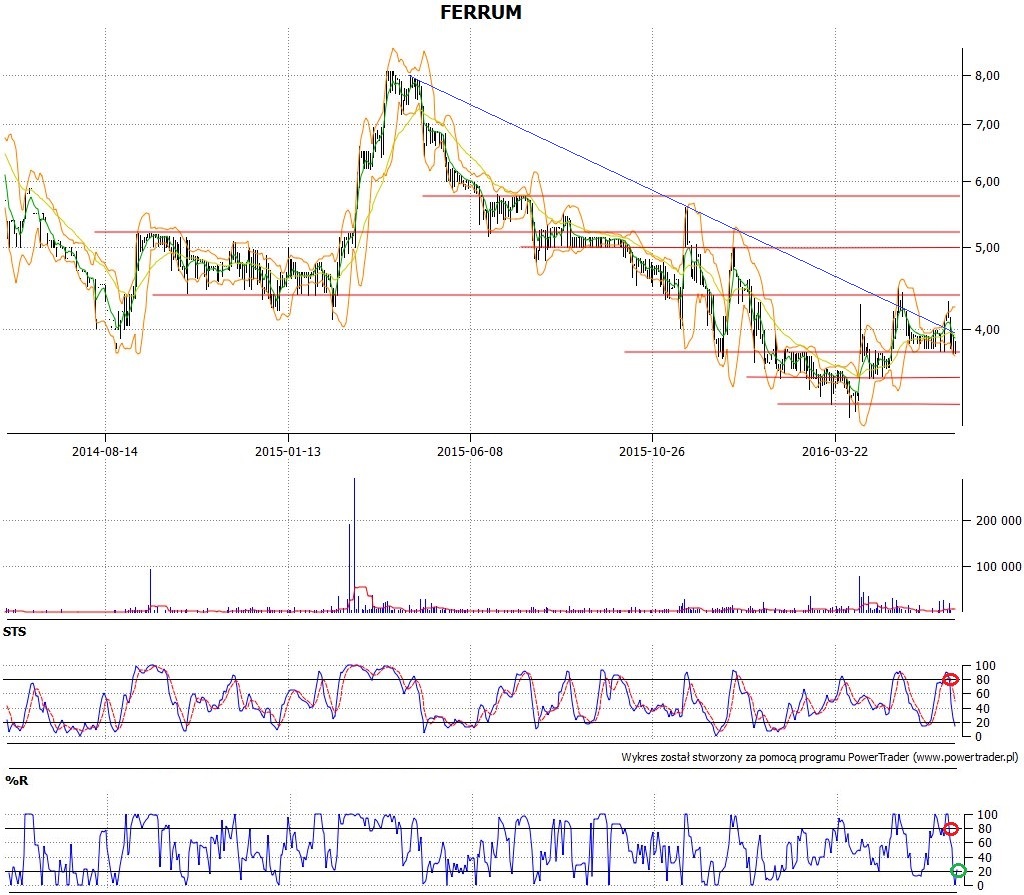1024x895 pixels.
Task: Click the PowerTrader attribution text
Action: coord(820,757)
